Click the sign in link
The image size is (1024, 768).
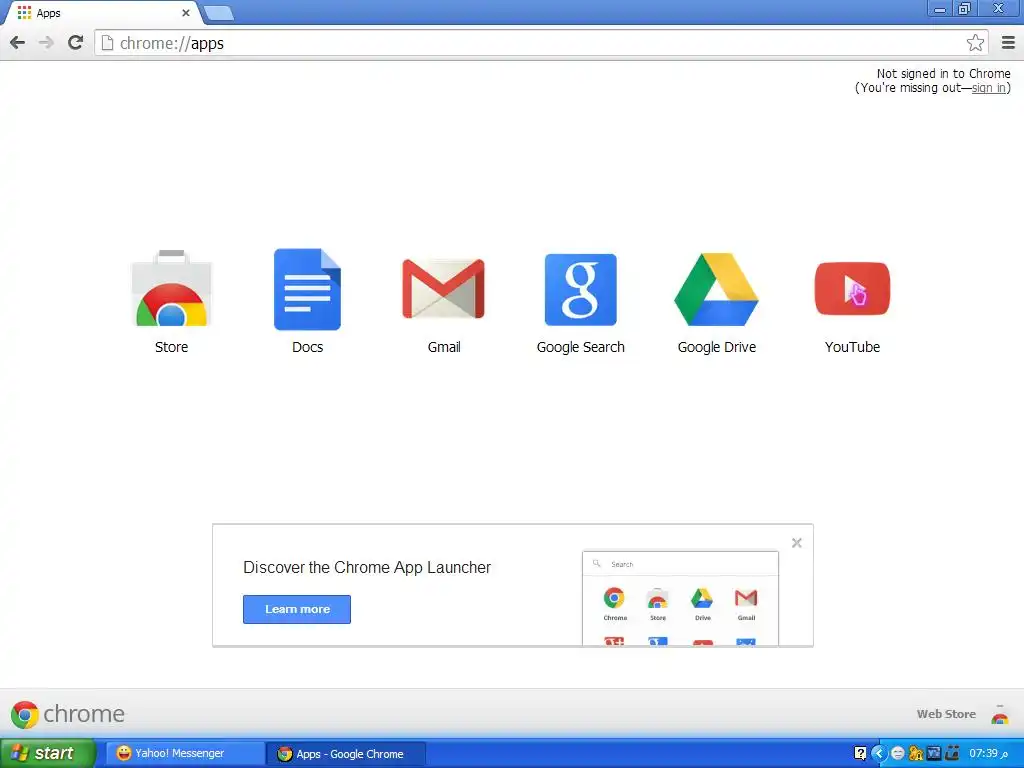click(989, 88)
